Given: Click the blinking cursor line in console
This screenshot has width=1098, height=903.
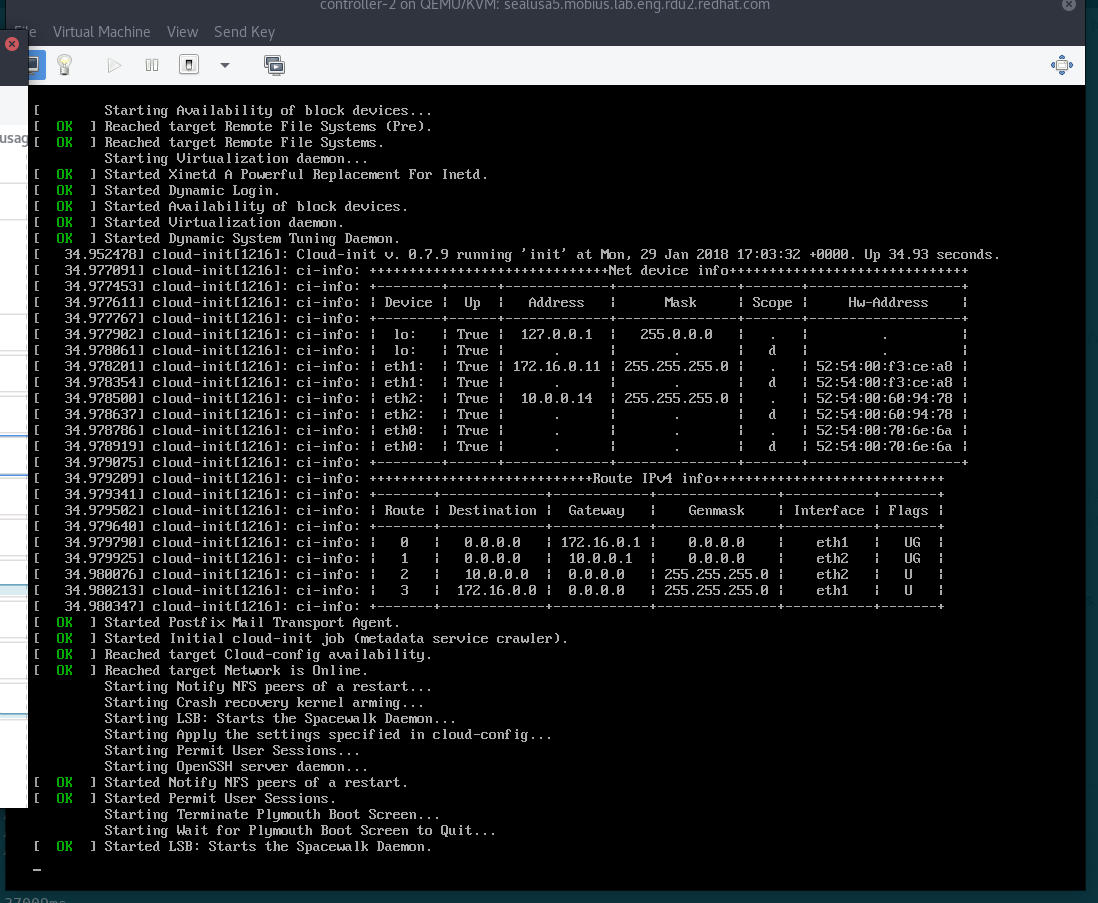Looking at the screenshot, I should click(37, 869).
